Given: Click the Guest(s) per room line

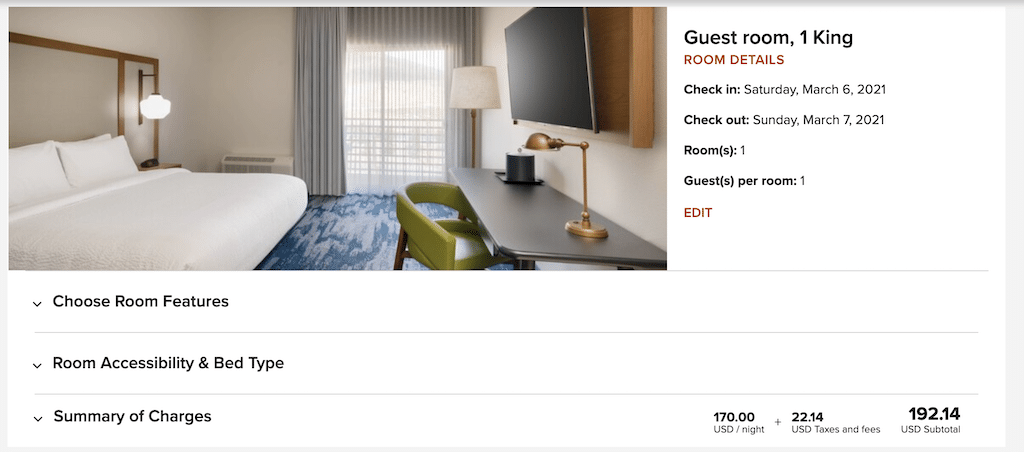Looking at the screenshot, I should tap(744, 181).
